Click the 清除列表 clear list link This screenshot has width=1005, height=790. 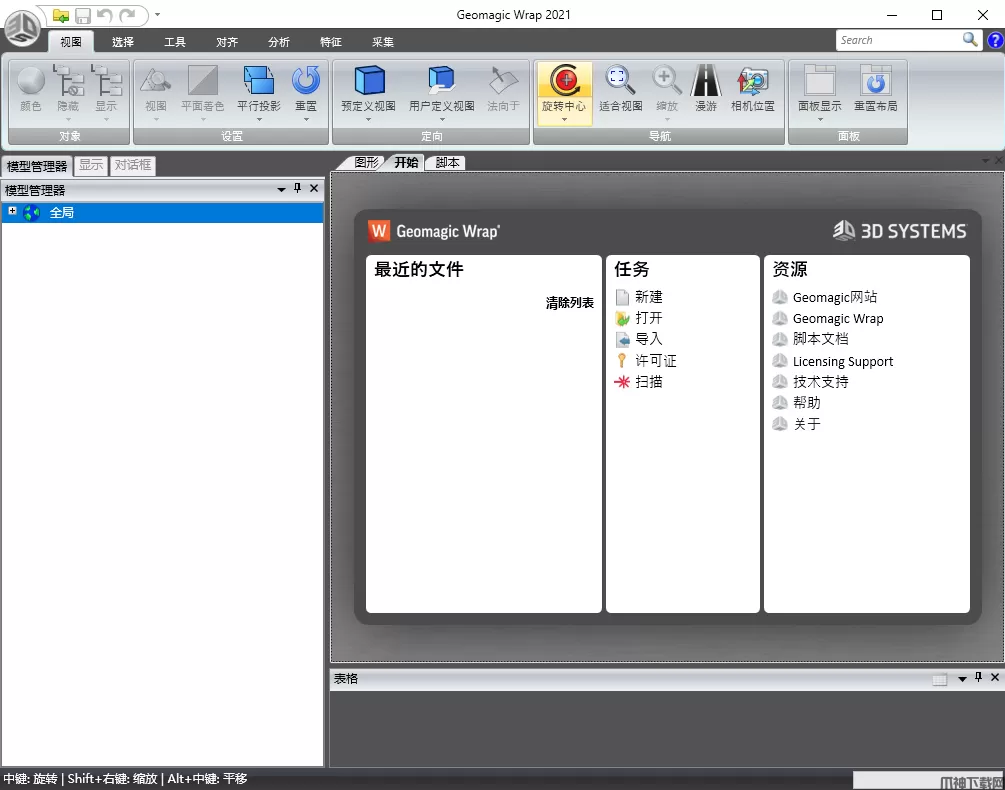click(x=569, y=303)
